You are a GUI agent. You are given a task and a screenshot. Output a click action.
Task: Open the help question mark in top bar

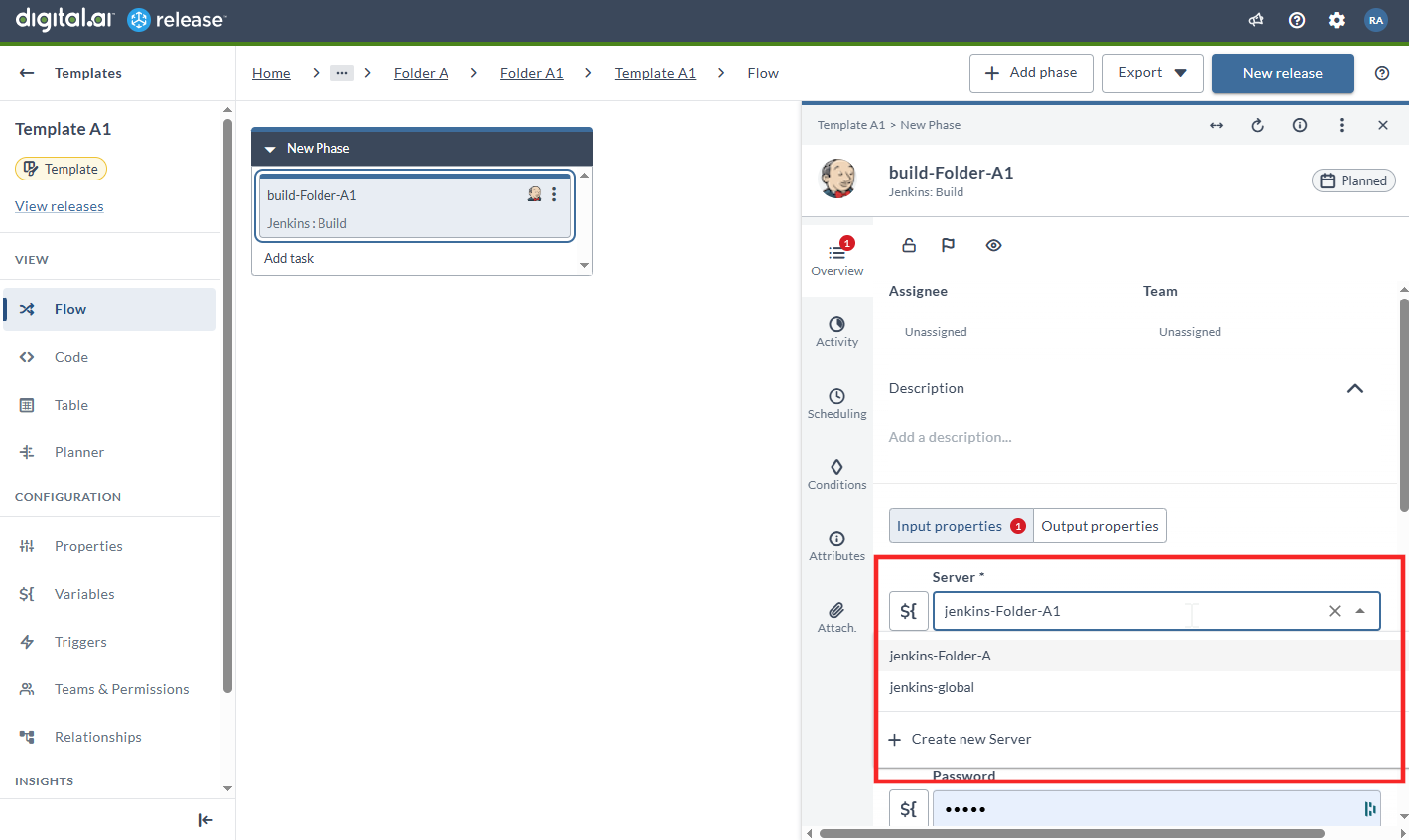point(1297,20)
